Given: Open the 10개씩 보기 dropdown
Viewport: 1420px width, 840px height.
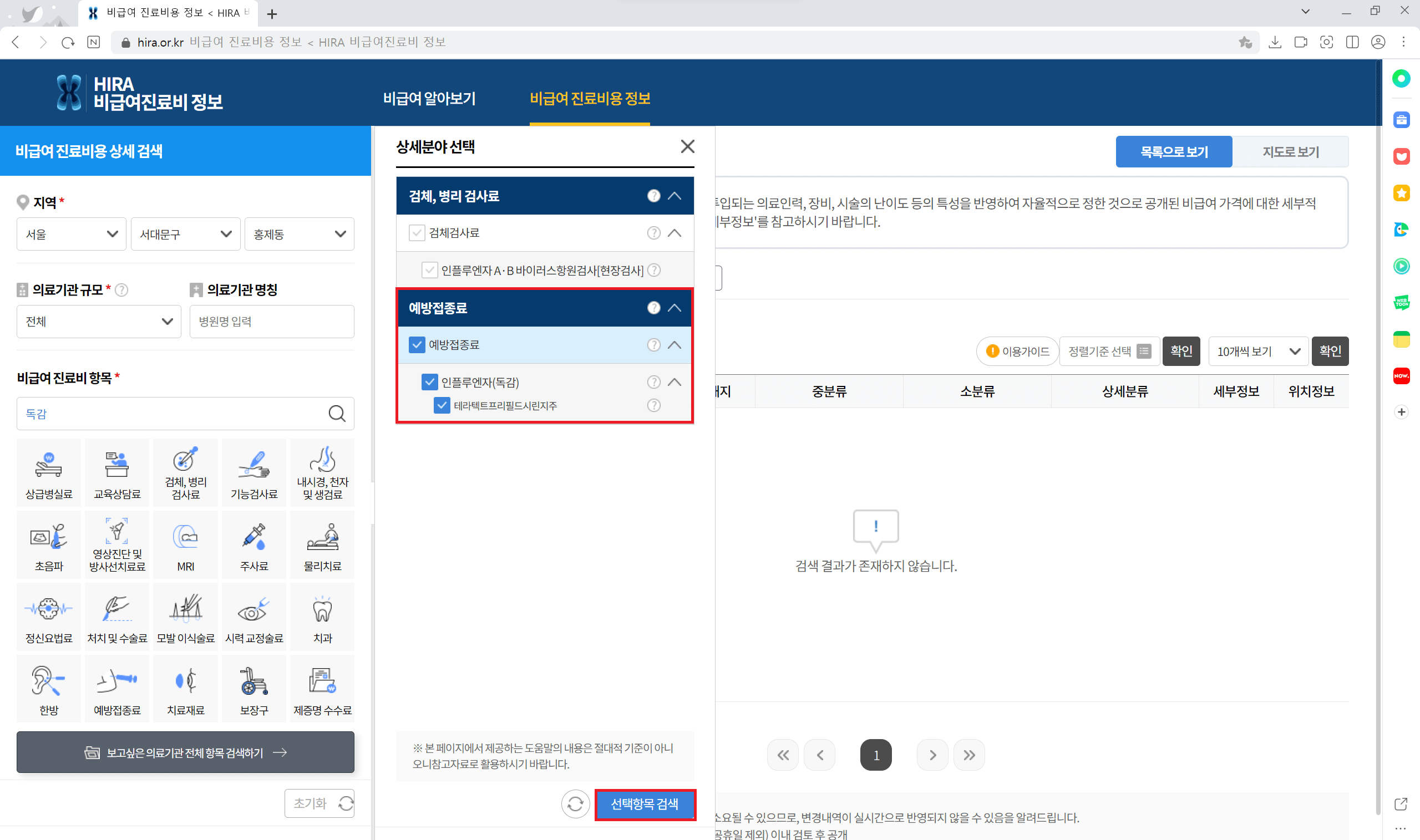Looking at the screenshot, I should click(1258, 351).
